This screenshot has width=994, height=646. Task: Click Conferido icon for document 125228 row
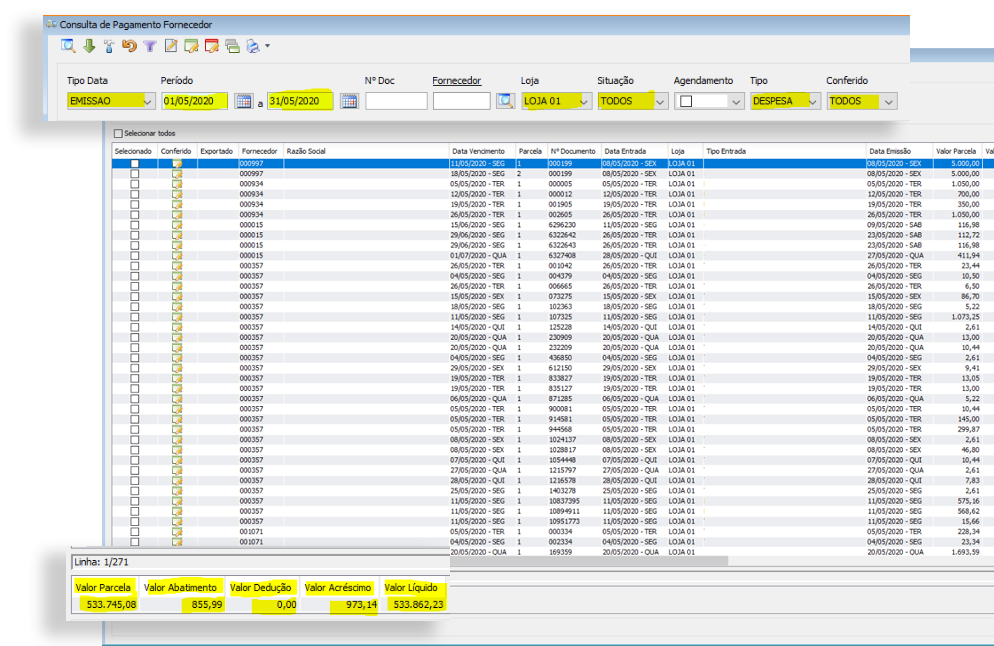click(177, 327)
